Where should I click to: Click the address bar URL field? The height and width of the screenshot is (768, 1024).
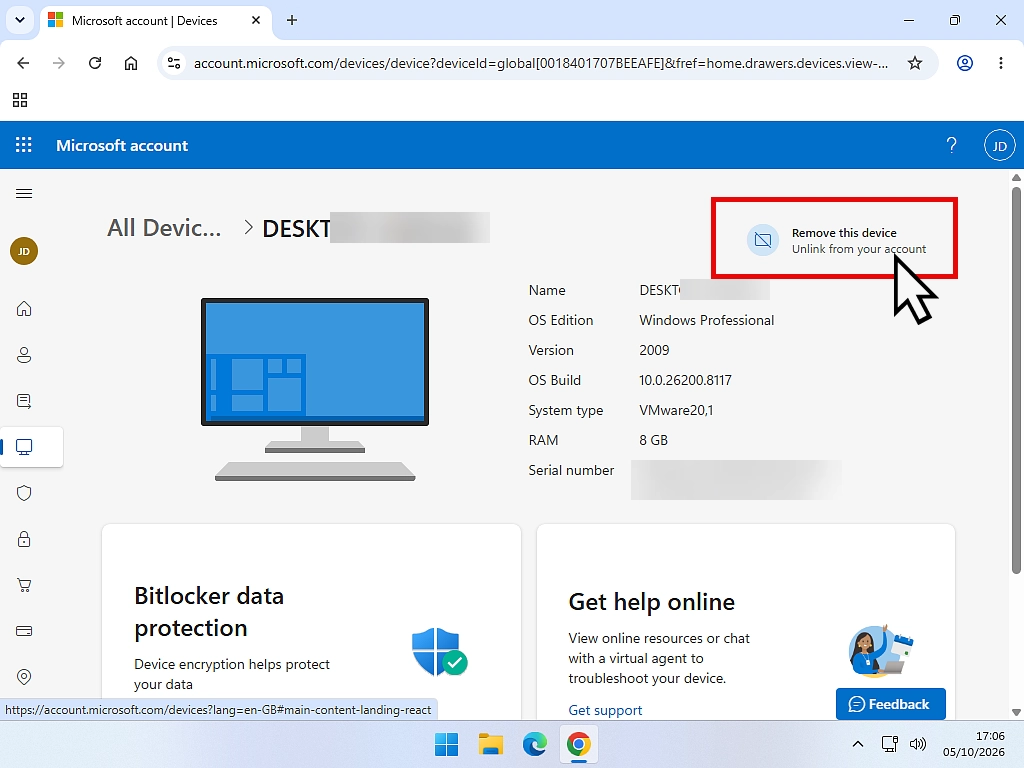tap(541, 63)
